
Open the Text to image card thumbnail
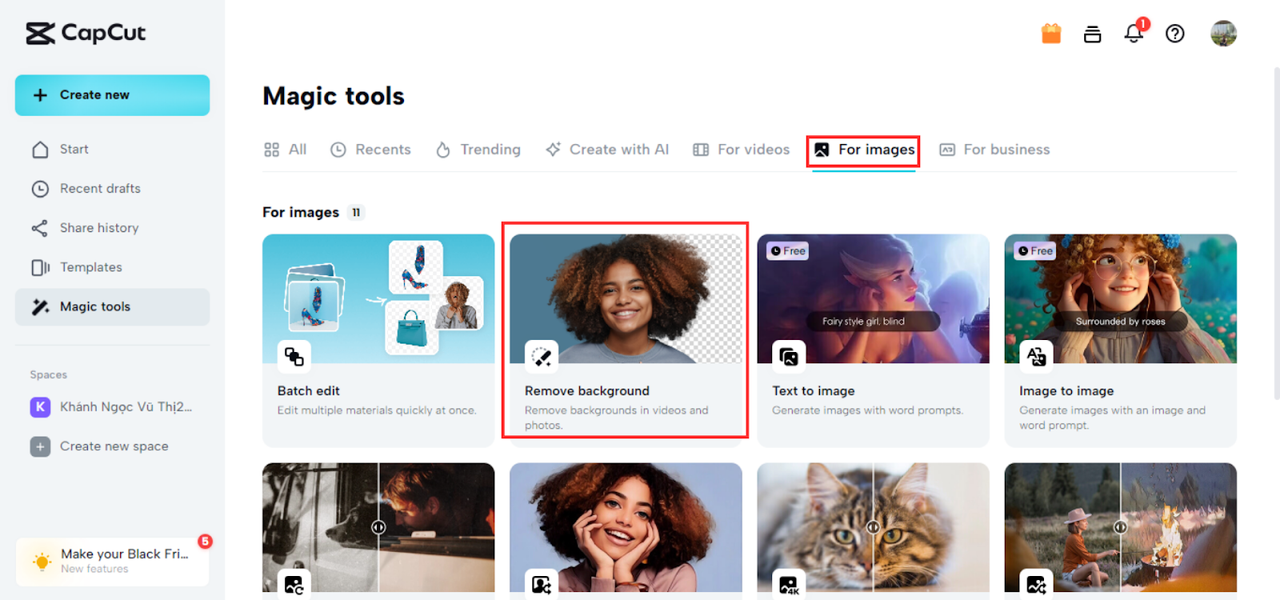coord(873,299)
